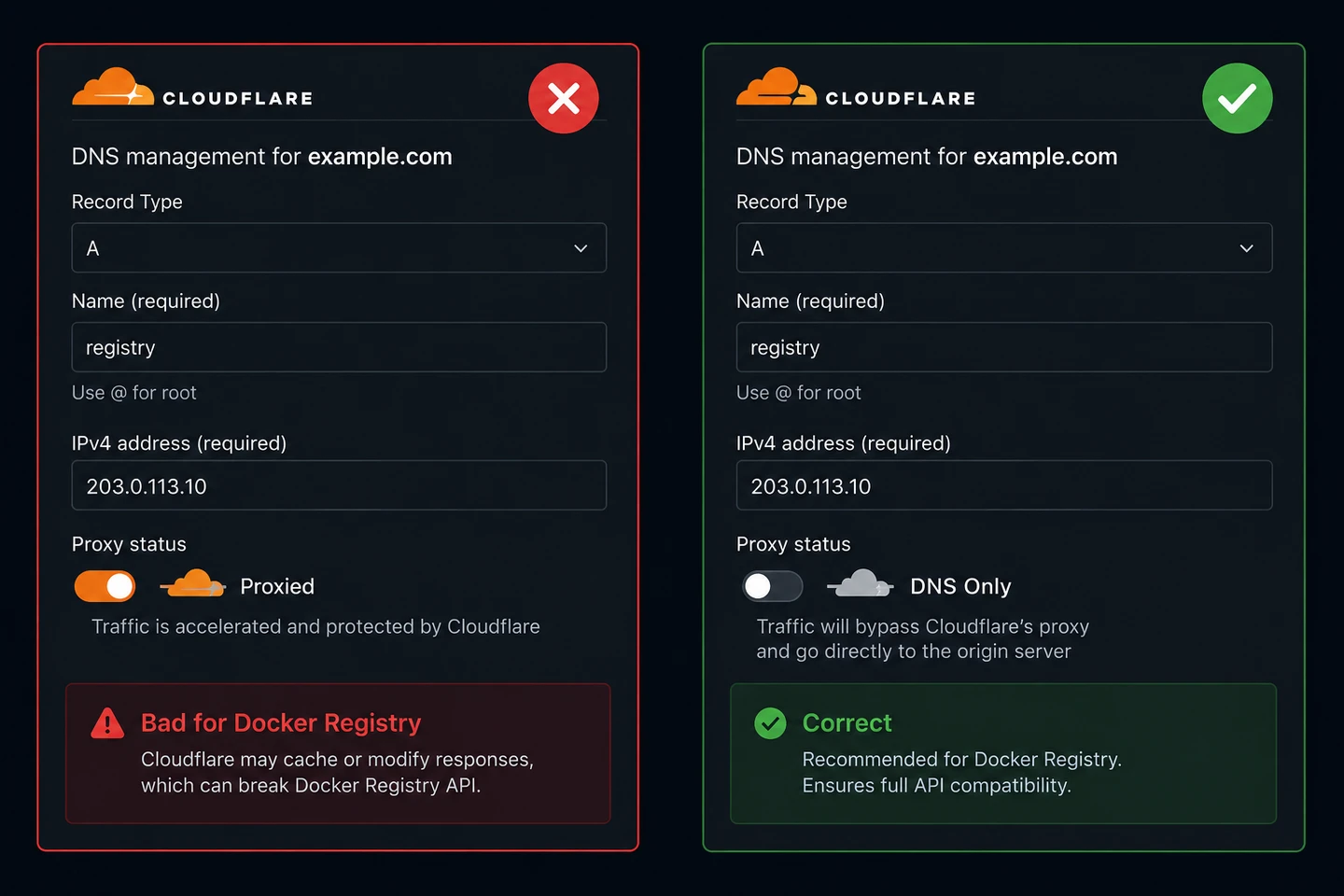
Task: Click the right IPv4 address field
Action: coord(1004,485)
